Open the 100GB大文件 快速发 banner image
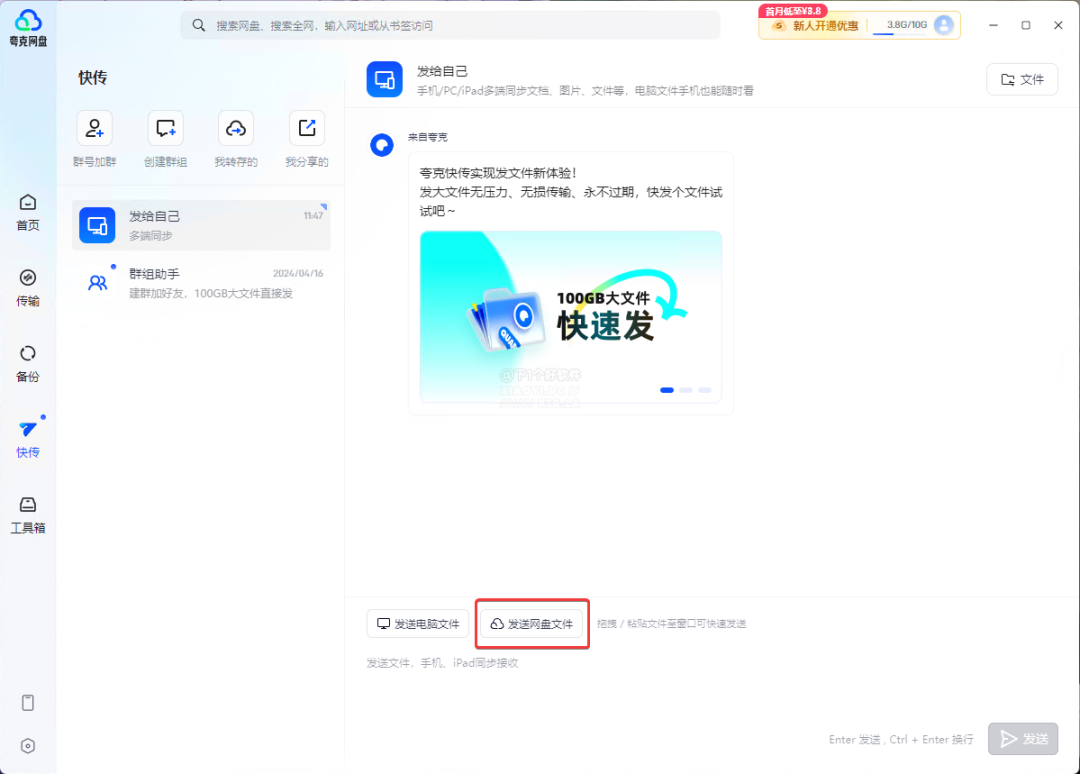 [571, 317]
